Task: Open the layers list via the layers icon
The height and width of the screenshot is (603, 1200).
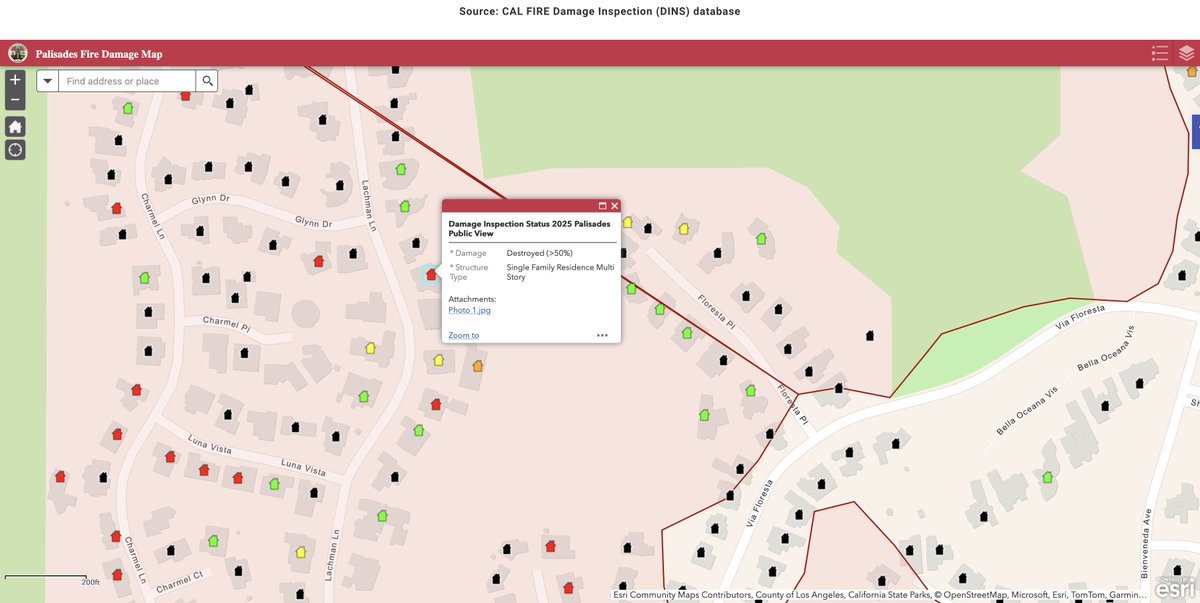Action: click(x=1186, y=53)
